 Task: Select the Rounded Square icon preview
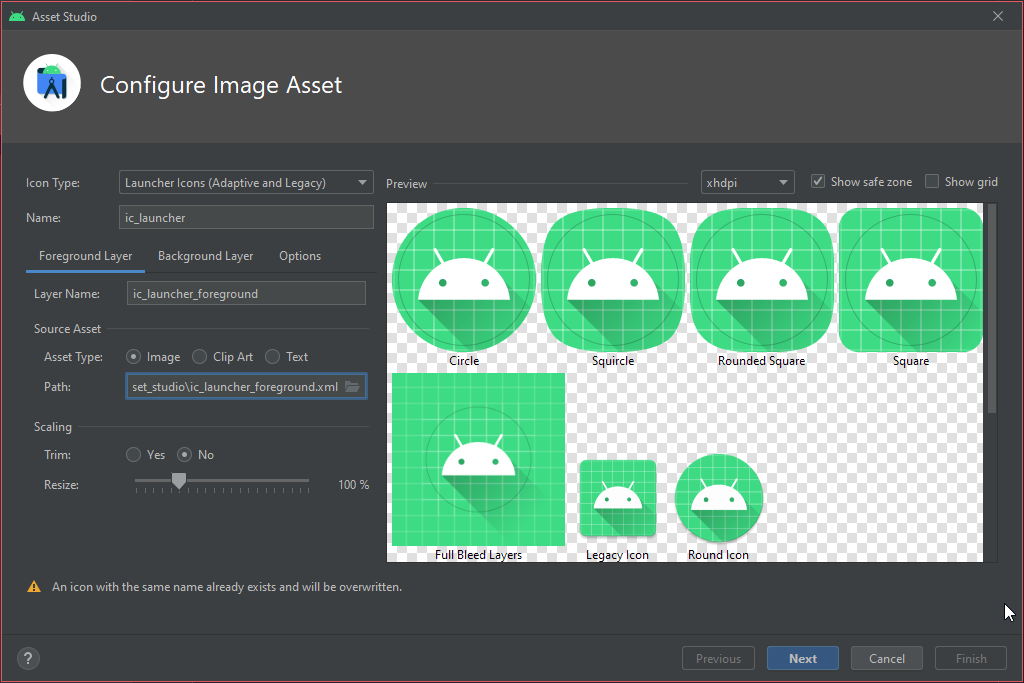[761, 280]
